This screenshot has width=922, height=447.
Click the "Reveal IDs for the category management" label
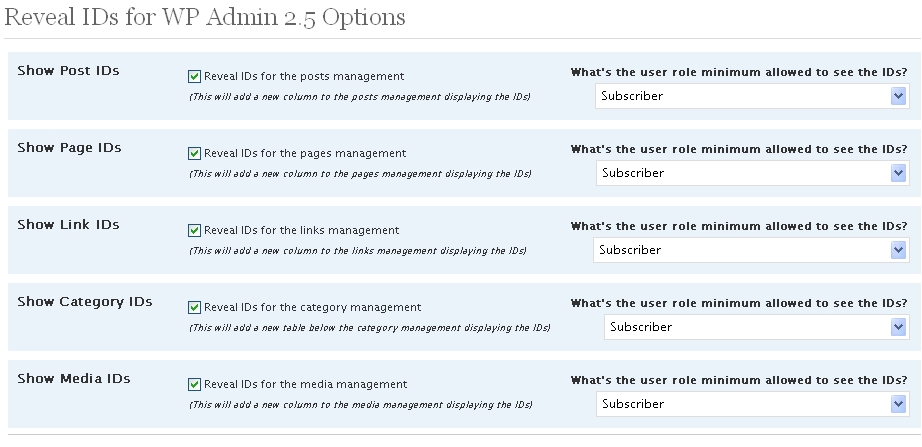pos(312,307)
